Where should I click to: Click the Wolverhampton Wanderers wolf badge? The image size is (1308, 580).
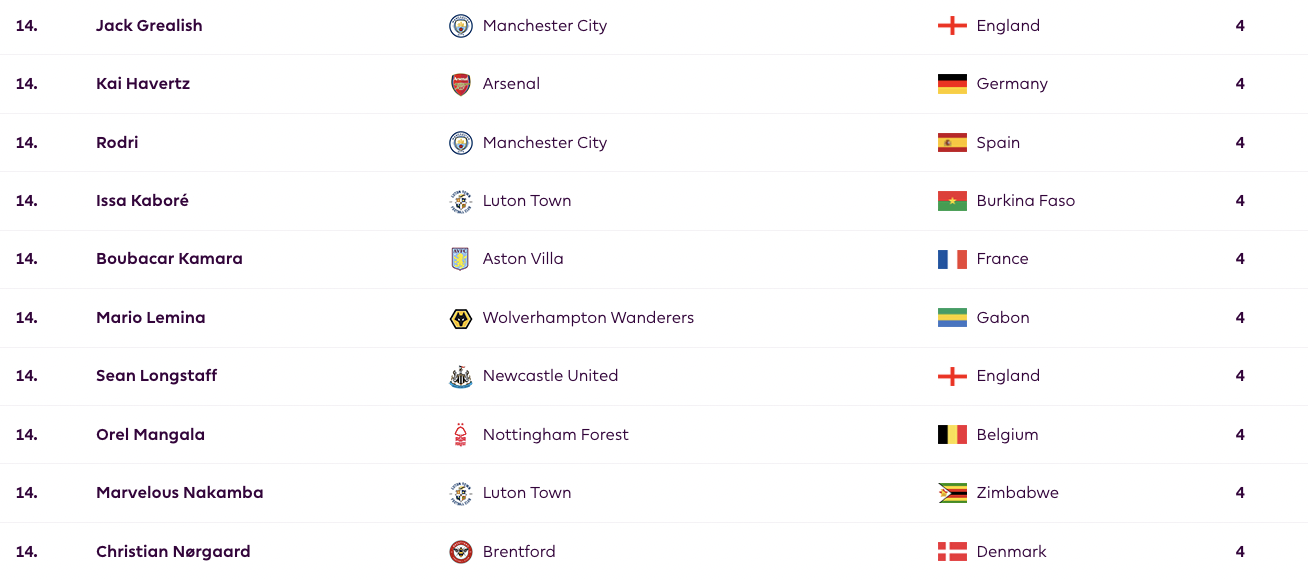click(460, 318)
